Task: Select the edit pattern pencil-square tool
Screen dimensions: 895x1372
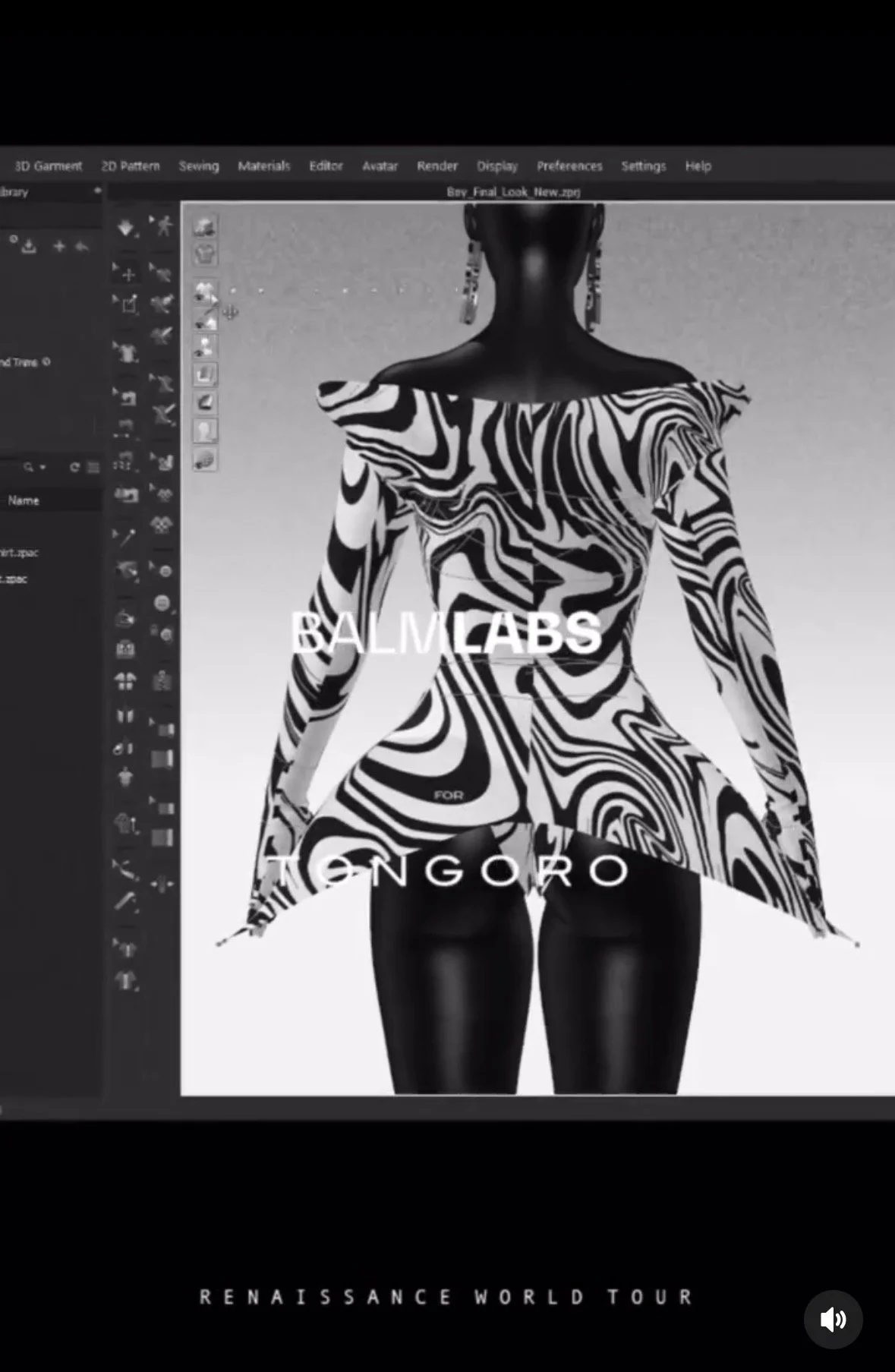Action: [128, 304]
